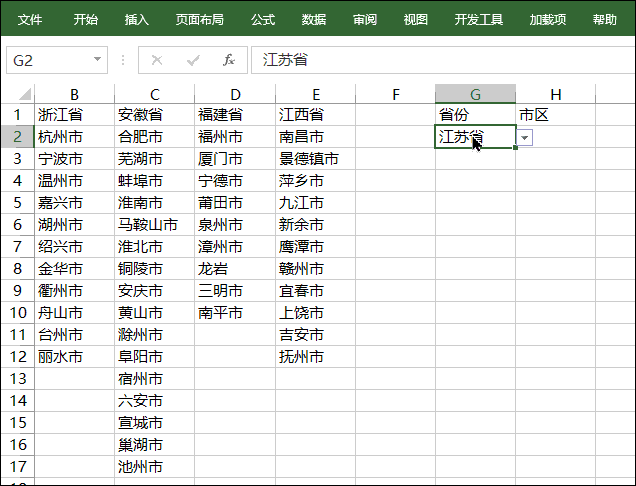Select cell containing 丽水市
Viewport: 636px width, 486px height.
click(x=74, y=357)
